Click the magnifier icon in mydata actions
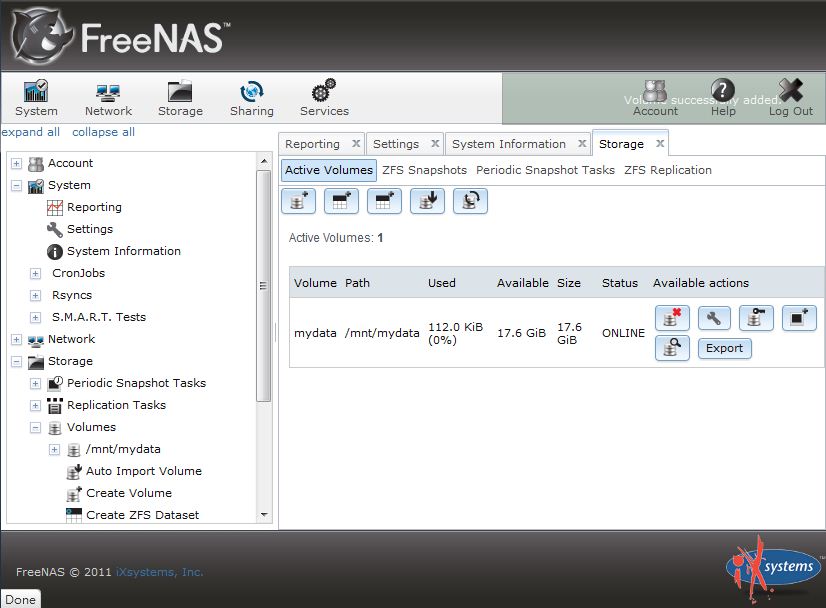The width and height of the screenshot is (826, 608). (672, 348)
